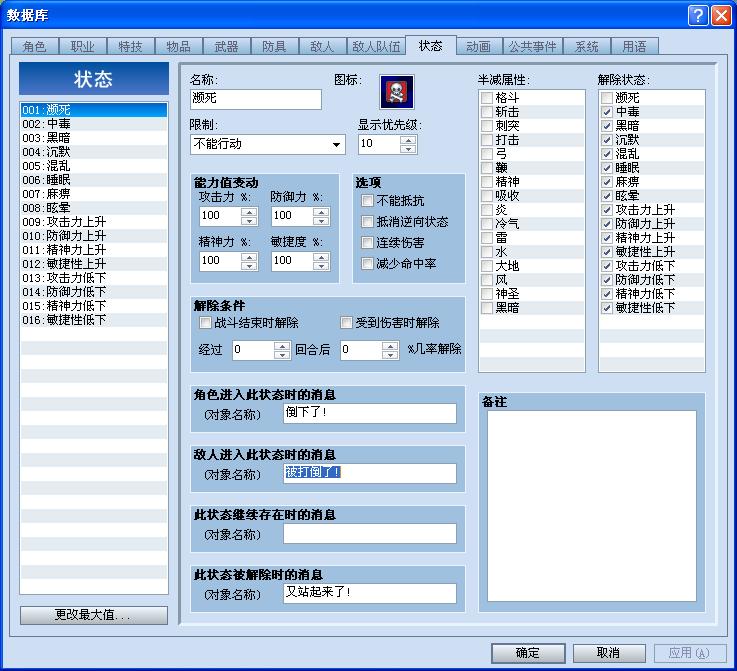Select state 006:睡眠 in the list

[94, 180]
